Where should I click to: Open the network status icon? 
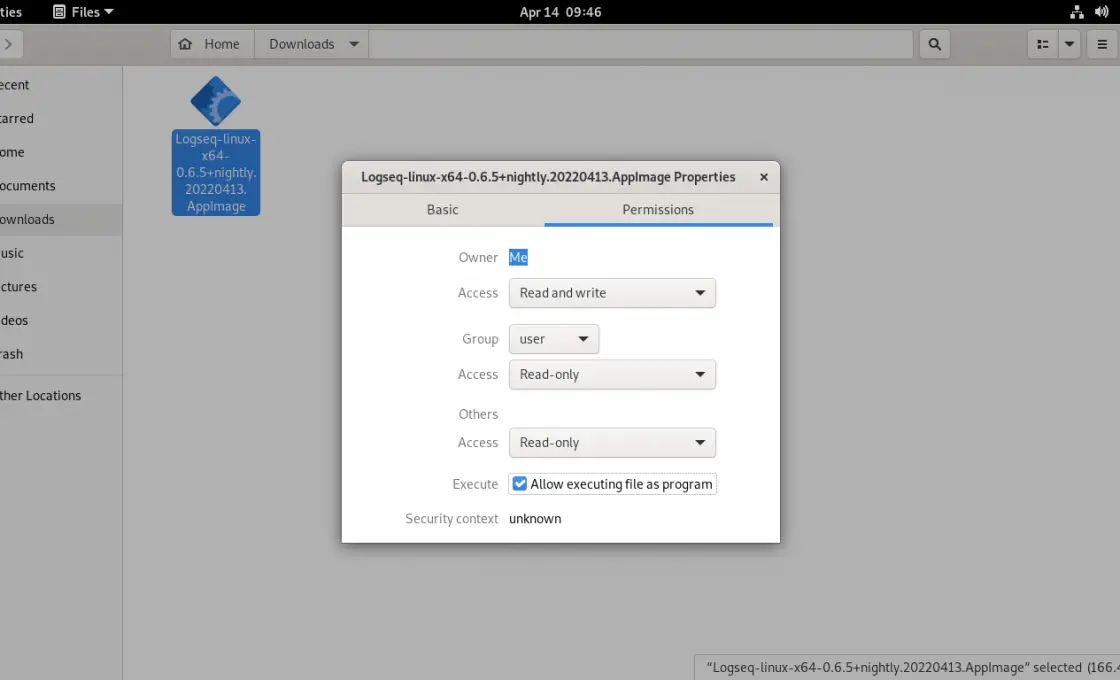click(1076, 12)
